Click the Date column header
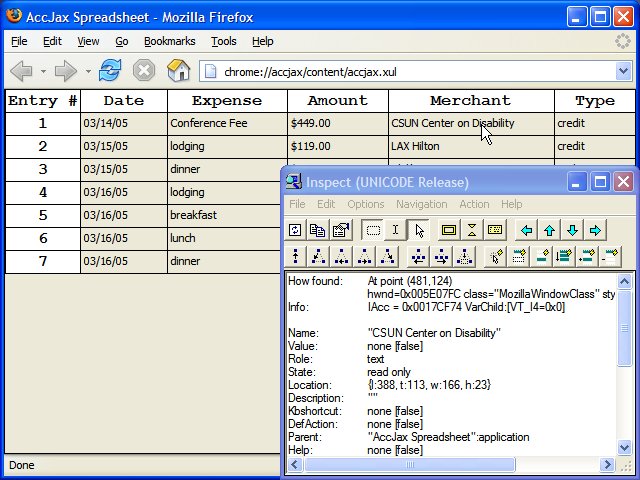Screen dimensions: 640x480 tap(123, 100)
